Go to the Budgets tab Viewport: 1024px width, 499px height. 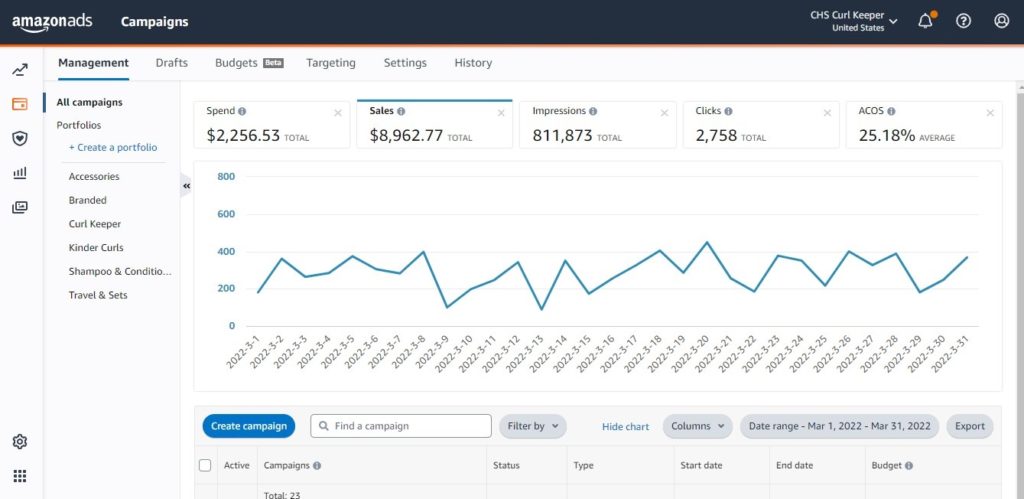[237, 63]
